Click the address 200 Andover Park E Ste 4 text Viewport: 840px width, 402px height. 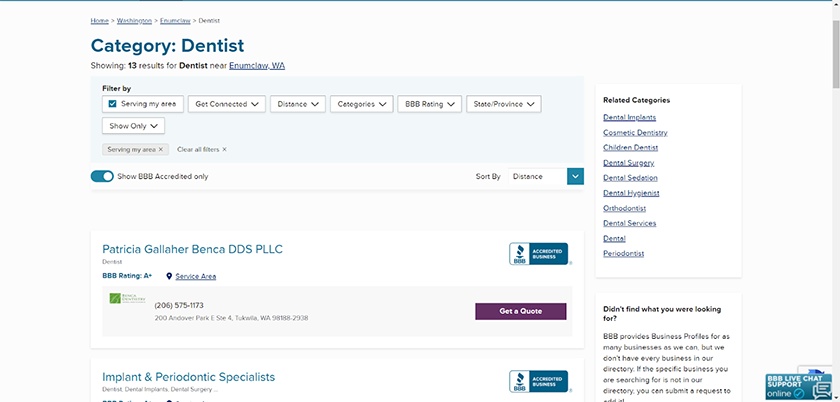pyautogui.click(x=231, y=318)
